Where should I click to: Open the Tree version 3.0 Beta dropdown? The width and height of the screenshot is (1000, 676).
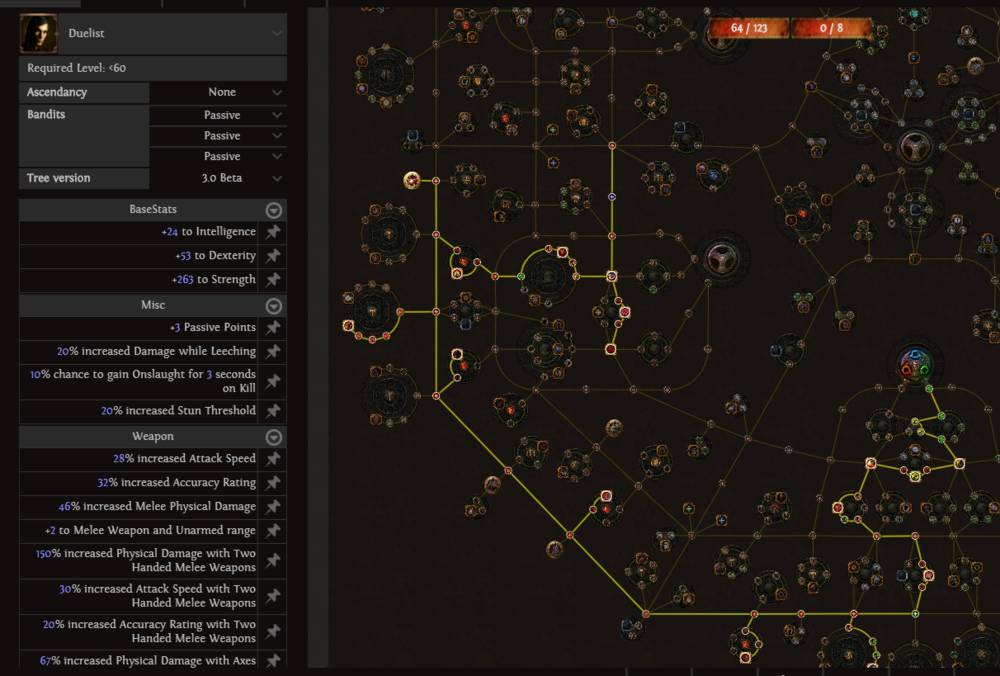tap(218, 178)
